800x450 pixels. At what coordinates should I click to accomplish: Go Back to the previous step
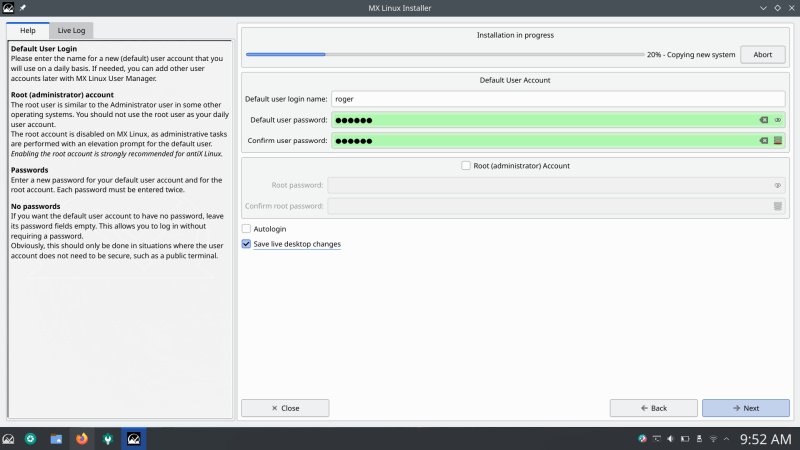pos(654,408)
